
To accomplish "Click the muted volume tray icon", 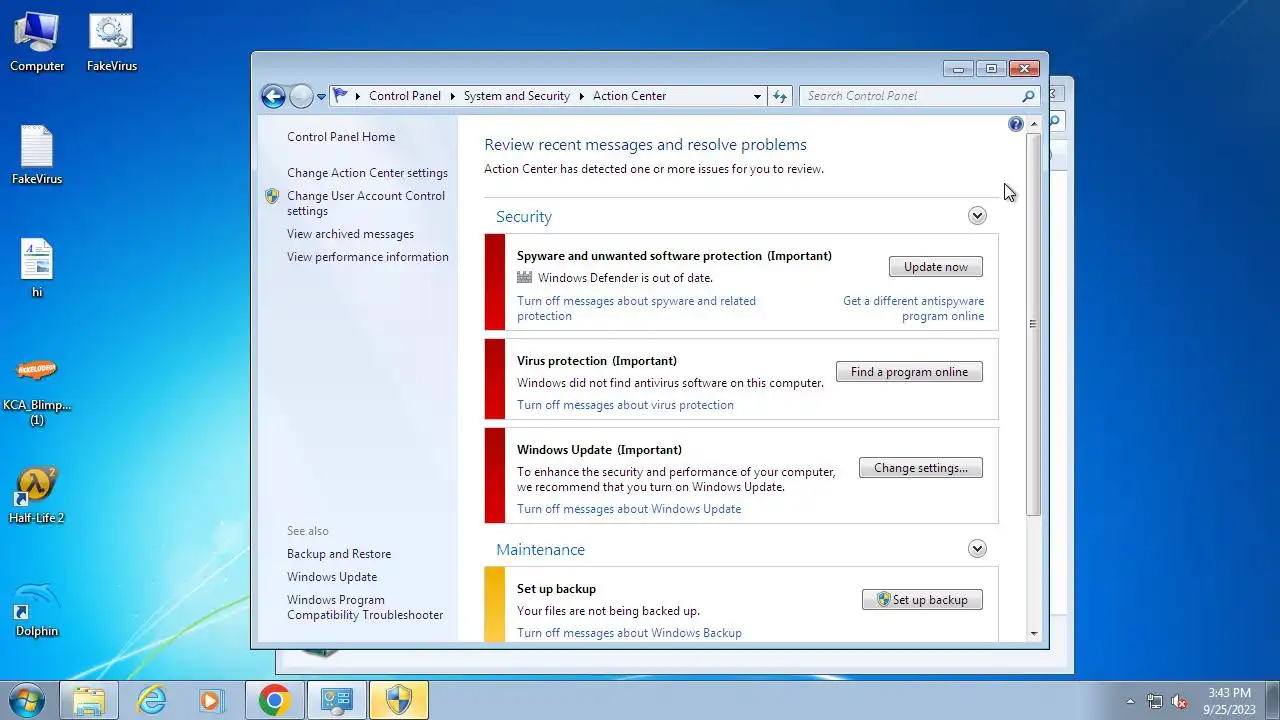I will tap(1179, 701).
